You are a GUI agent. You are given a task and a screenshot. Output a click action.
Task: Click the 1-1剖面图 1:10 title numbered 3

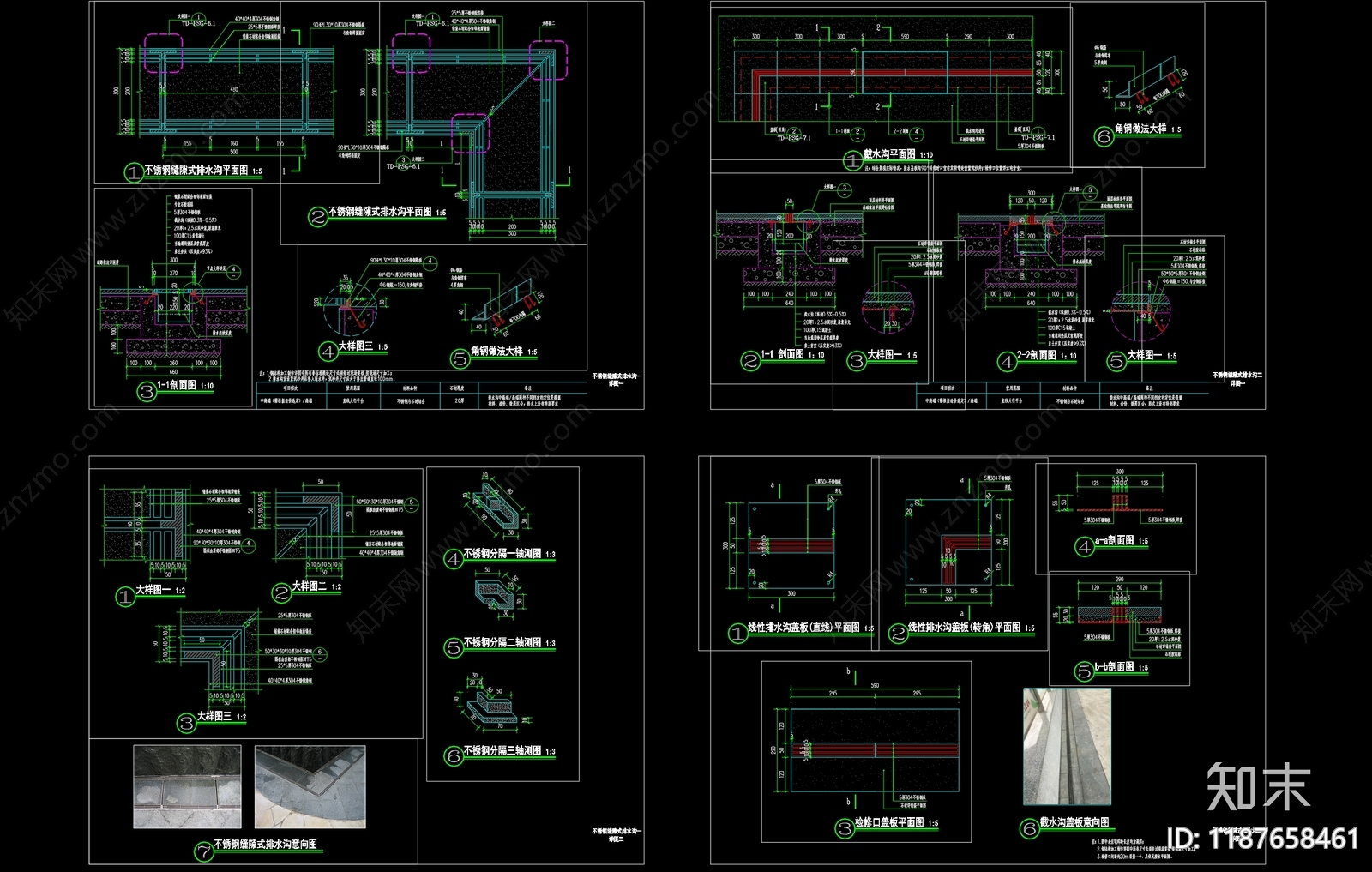[177, 388]
